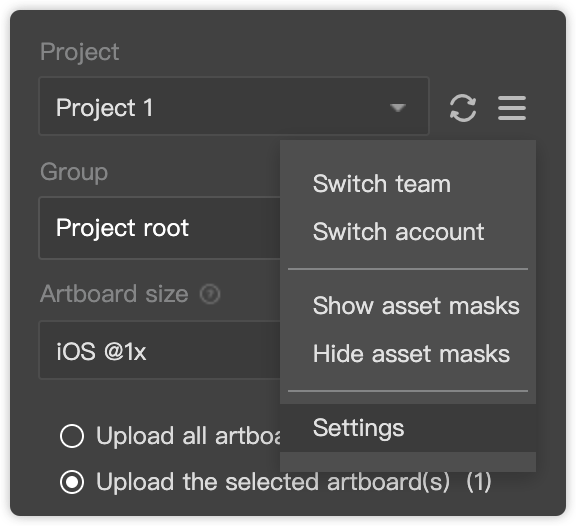The height and width of the screenshot is (526, 576).
Task: Open the Project root group dropdown
Action: pos(159,228)
